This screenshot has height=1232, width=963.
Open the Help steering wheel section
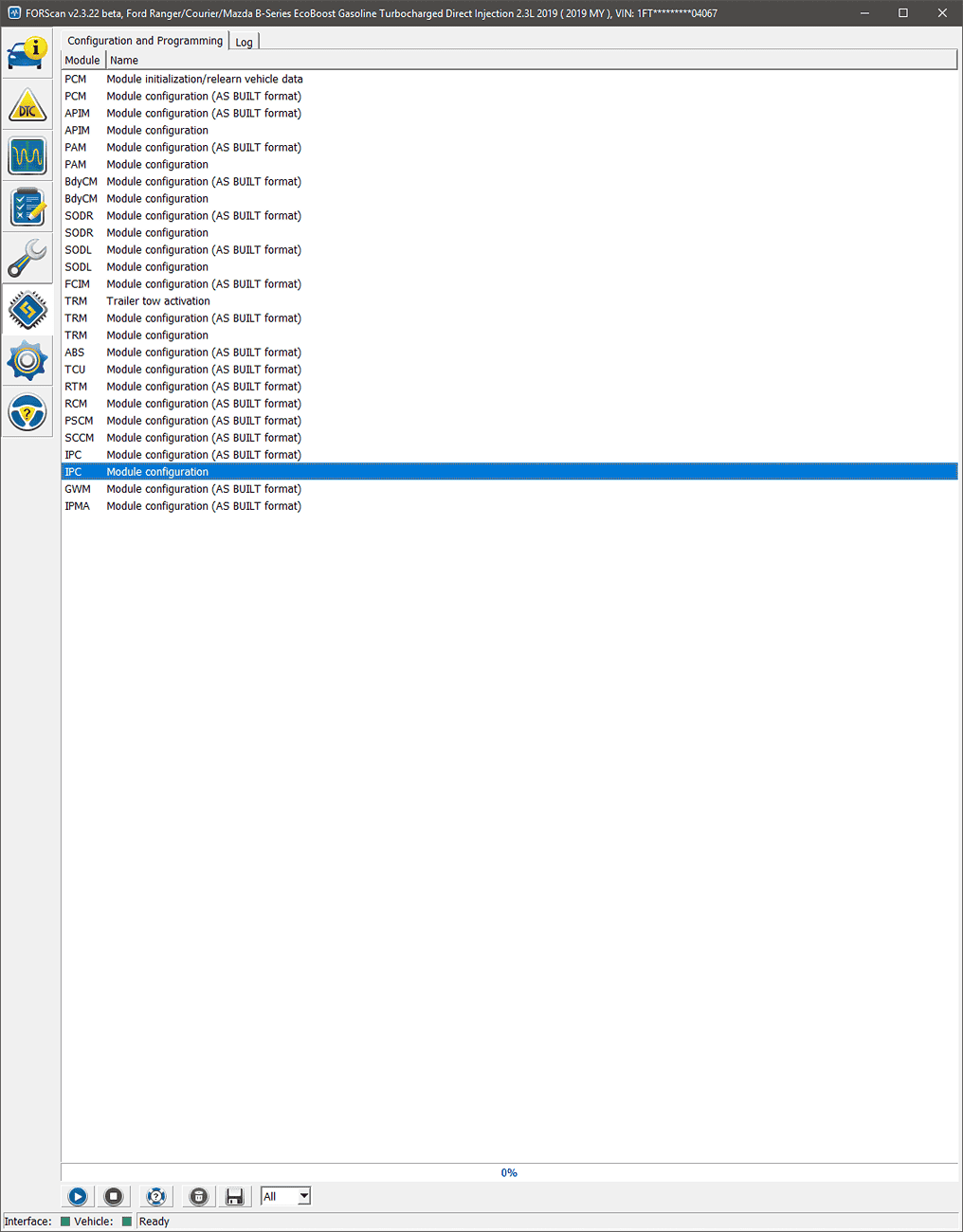coord(27,412)
